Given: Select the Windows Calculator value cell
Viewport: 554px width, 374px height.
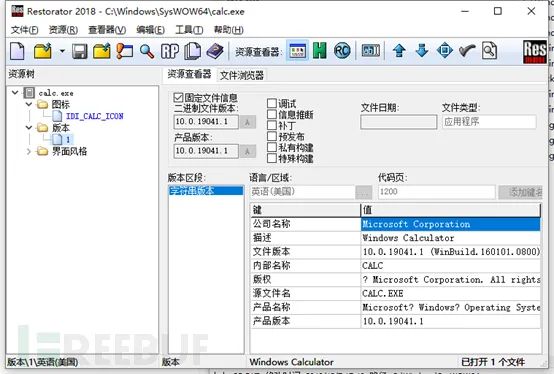Looking at the screenshot, I should [x=450, y=238].
